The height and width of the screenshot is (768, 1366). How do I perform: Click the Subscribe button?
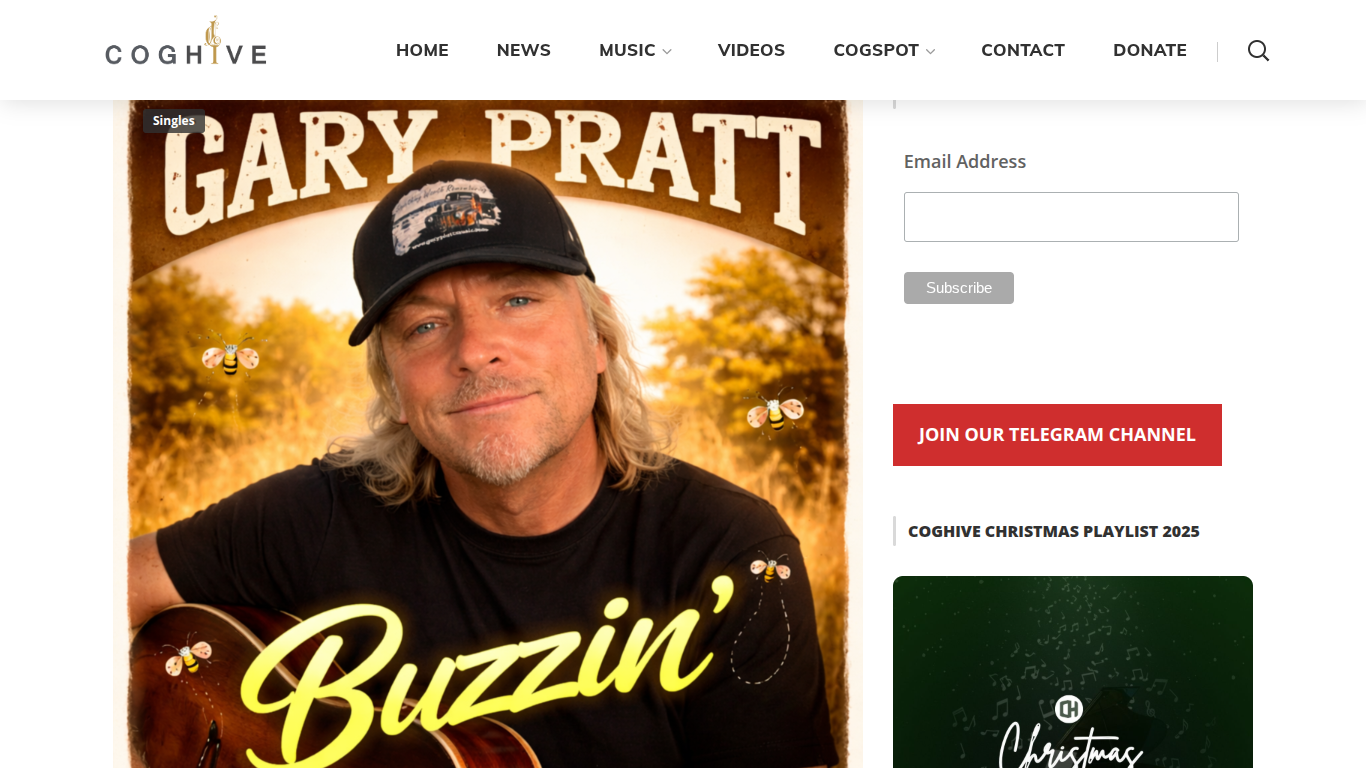pos(959,288)
